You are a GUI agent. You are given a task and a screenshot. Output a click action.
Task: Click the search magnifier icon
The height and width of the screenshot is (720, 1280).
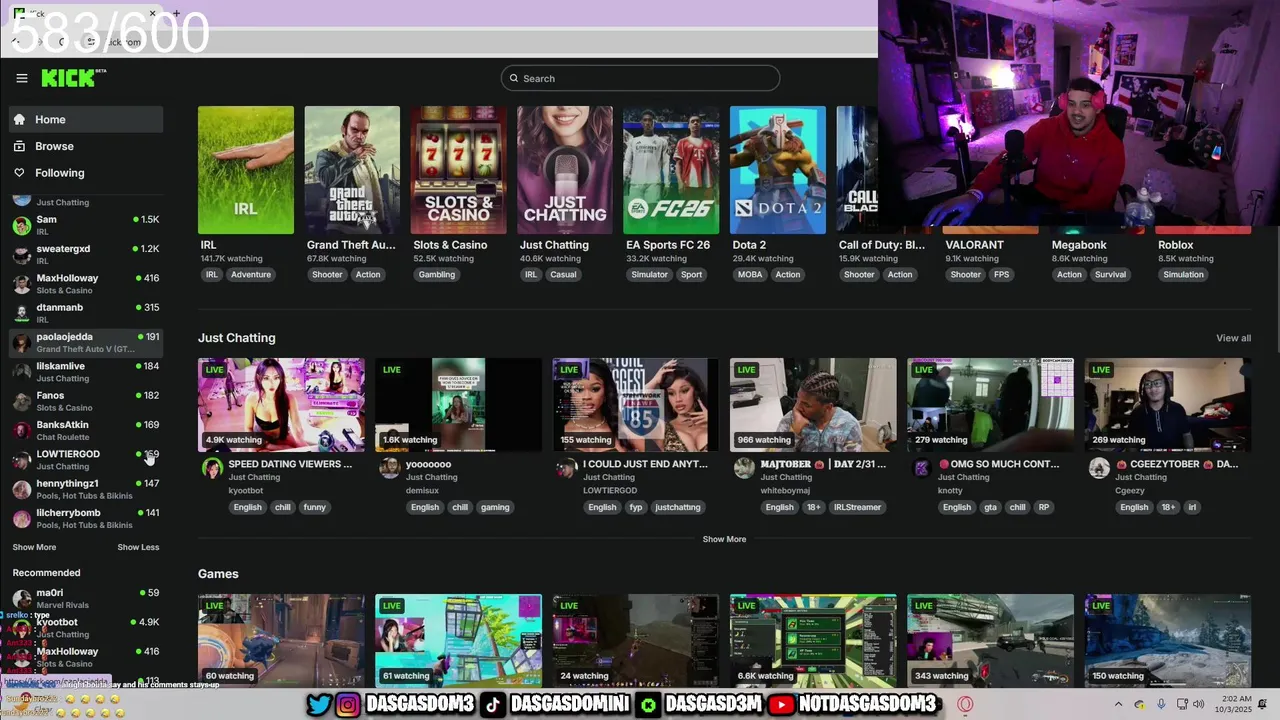pyautogui.click(x=514, y=78)
